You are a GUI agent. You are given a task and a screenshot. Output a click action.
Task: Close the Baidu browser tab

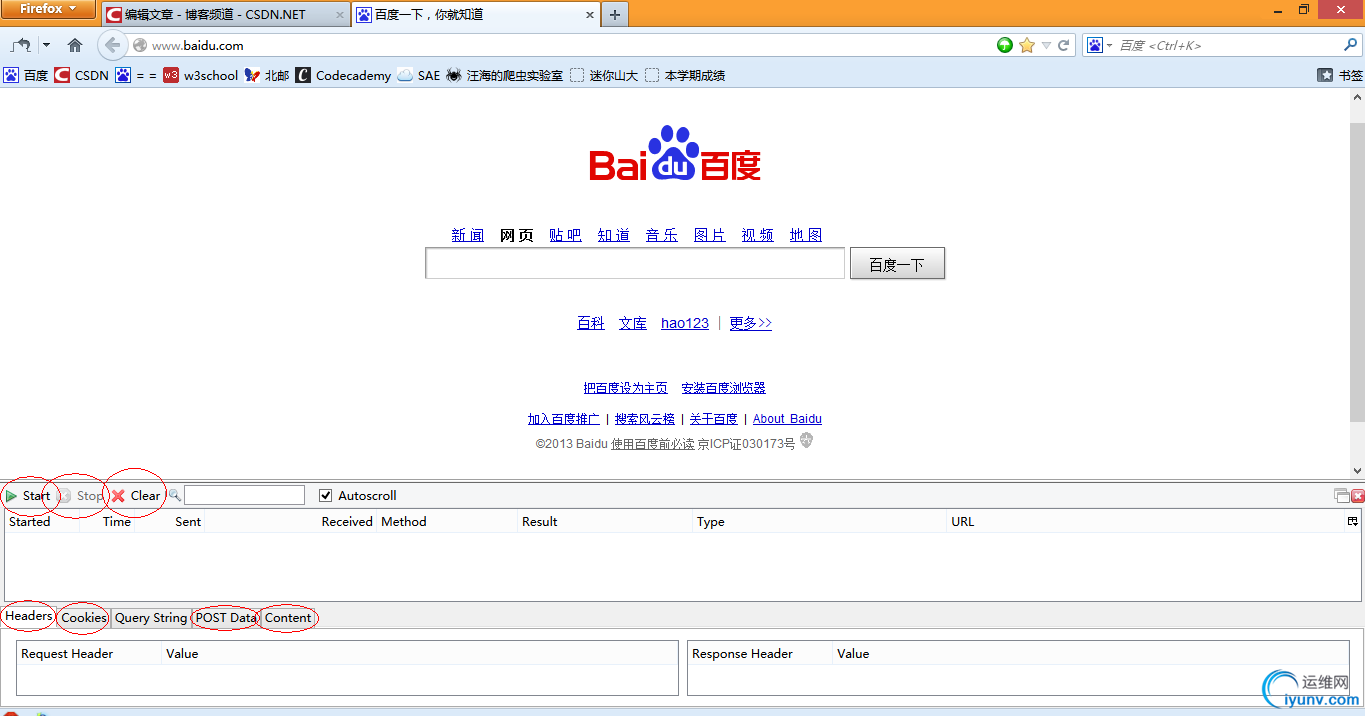pyautogui.click(x=589, y=15)
